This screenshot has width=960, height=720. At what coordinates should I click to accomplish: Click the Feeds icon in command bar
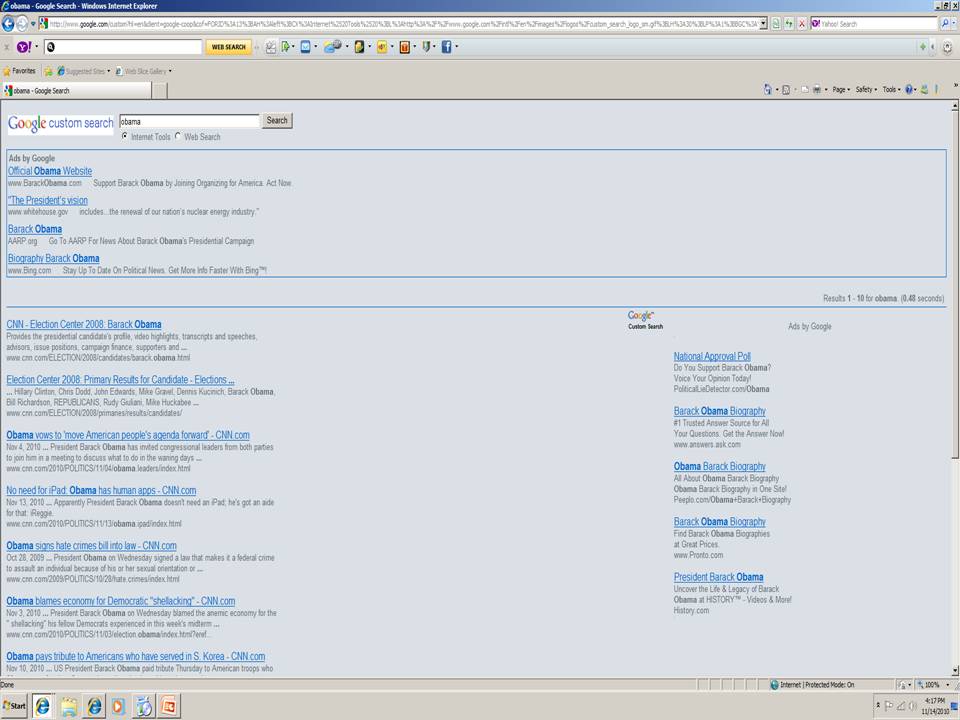(x=786, y=89)
